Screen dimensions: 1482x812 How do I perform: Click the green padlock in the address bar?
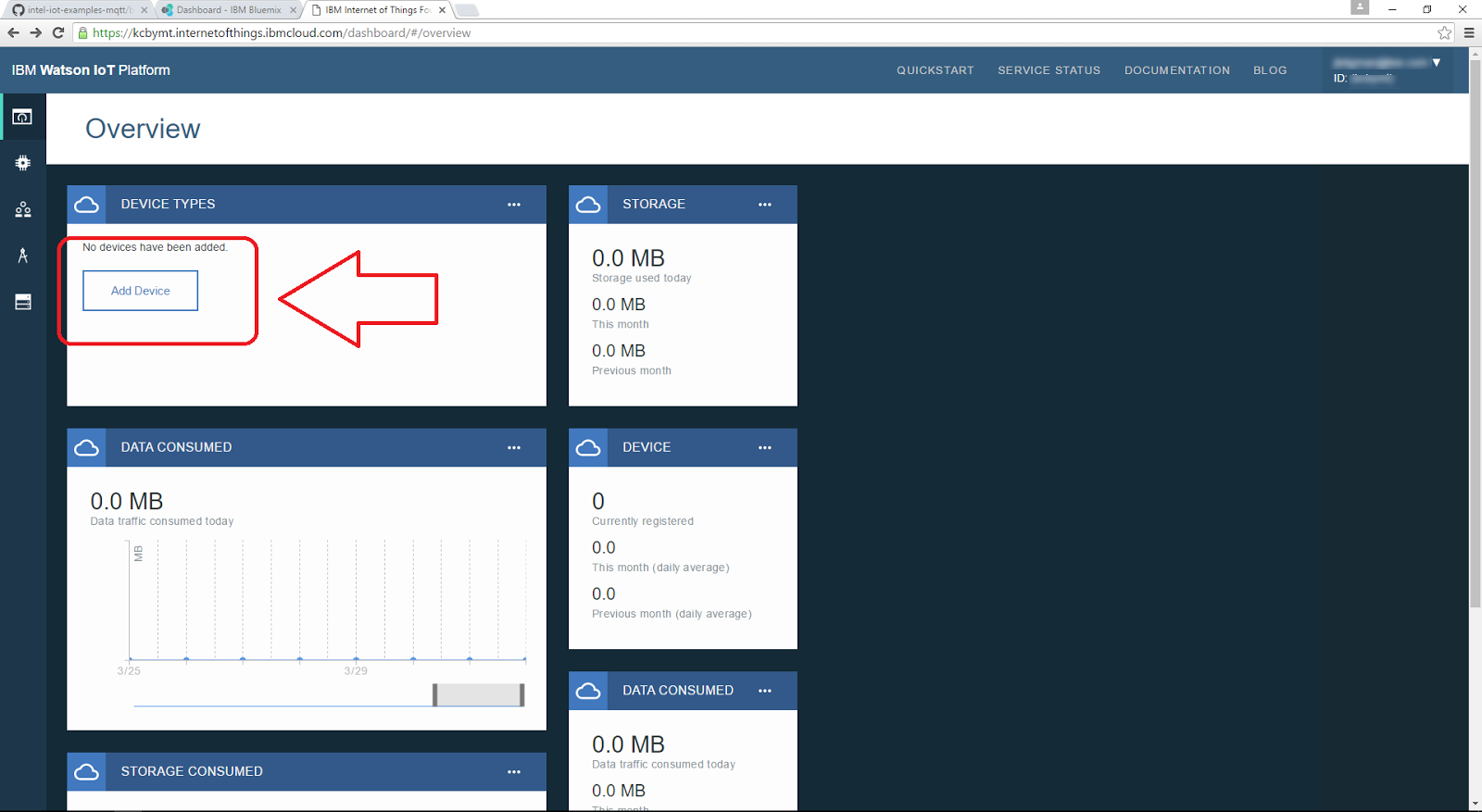(82, 32)
